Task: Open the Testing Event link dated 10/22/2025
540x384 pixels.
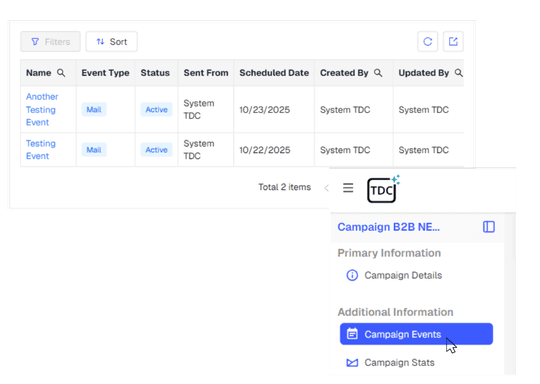Action: 41,150
